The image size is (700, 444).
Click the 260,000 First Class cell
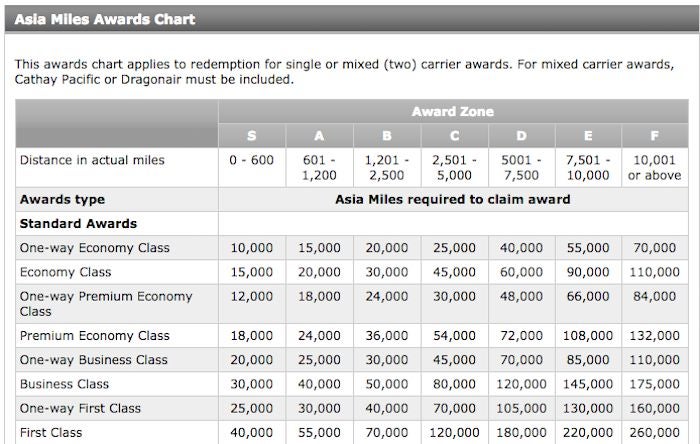[x=655, y=432]
